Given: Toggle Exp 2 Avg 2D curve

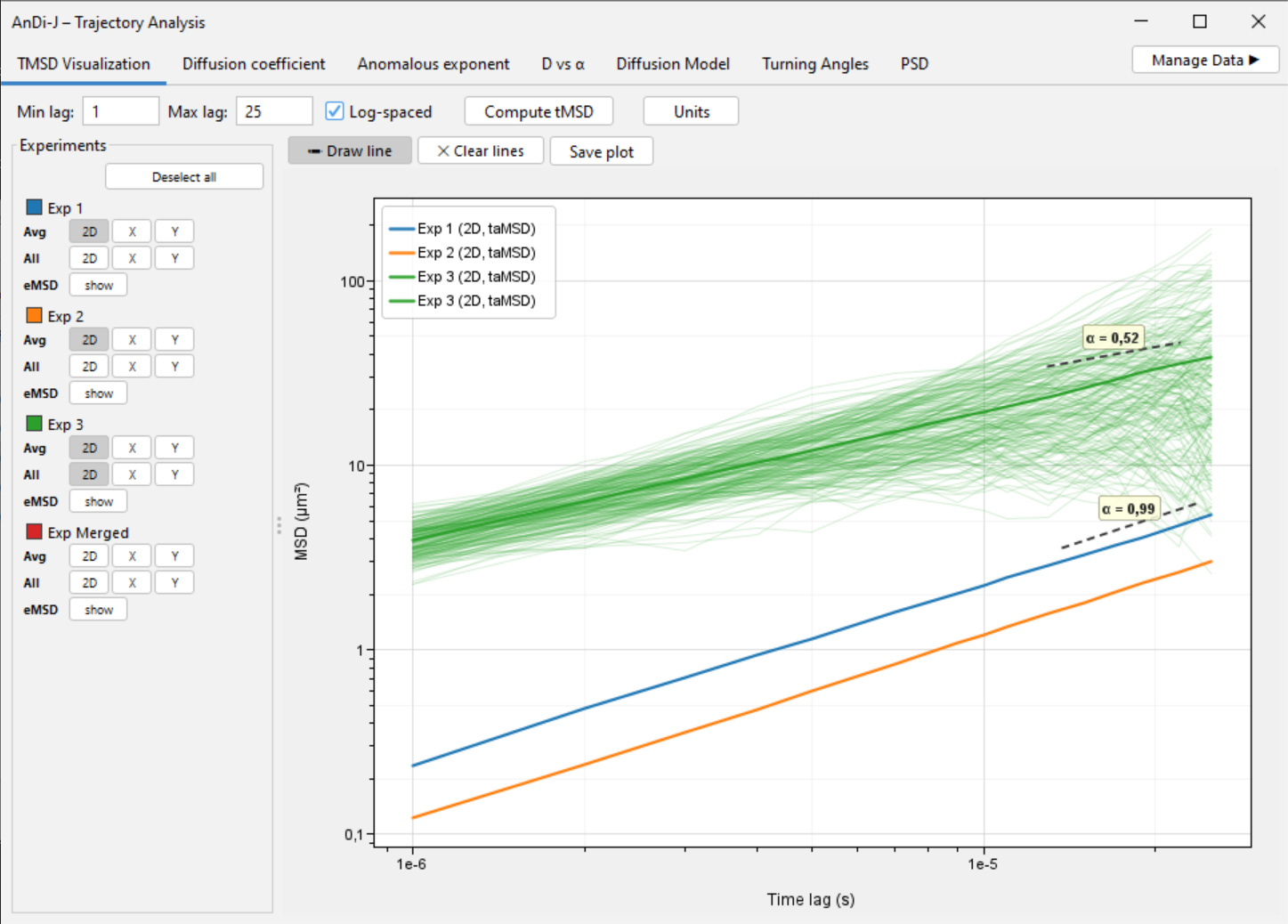Looking at the screenshot, I should point(89,339).
